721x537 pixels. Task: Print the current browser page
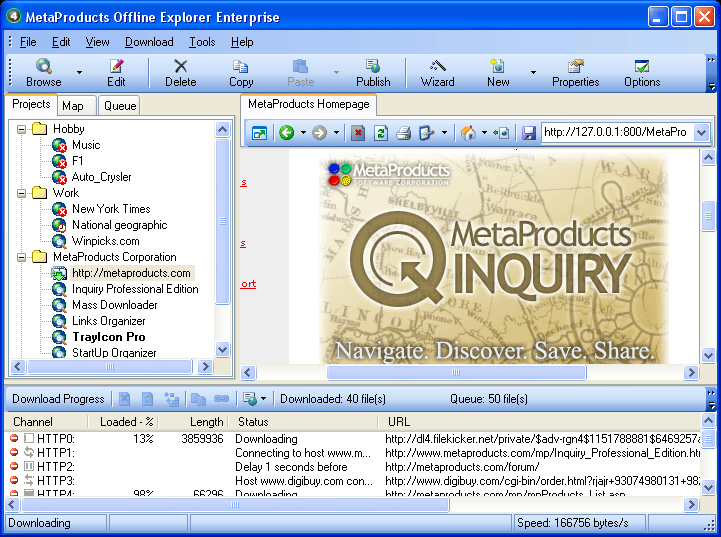(x=403, y=133)
